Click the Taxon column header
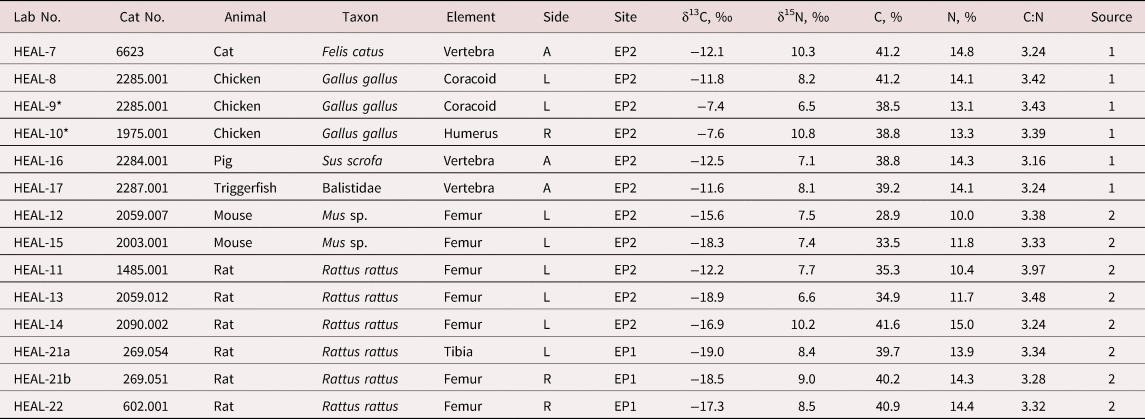 tap(359, 18)
